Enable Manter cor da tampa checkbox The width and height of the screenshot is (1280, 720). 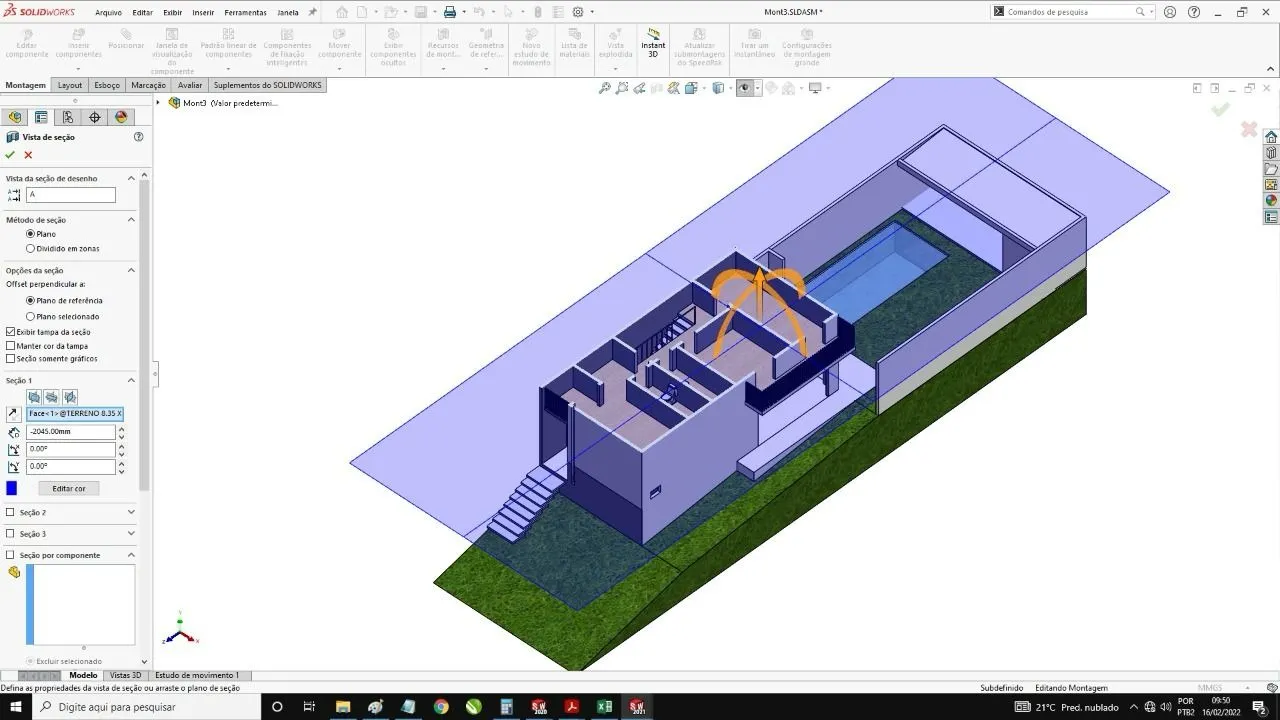click(11, 346)
